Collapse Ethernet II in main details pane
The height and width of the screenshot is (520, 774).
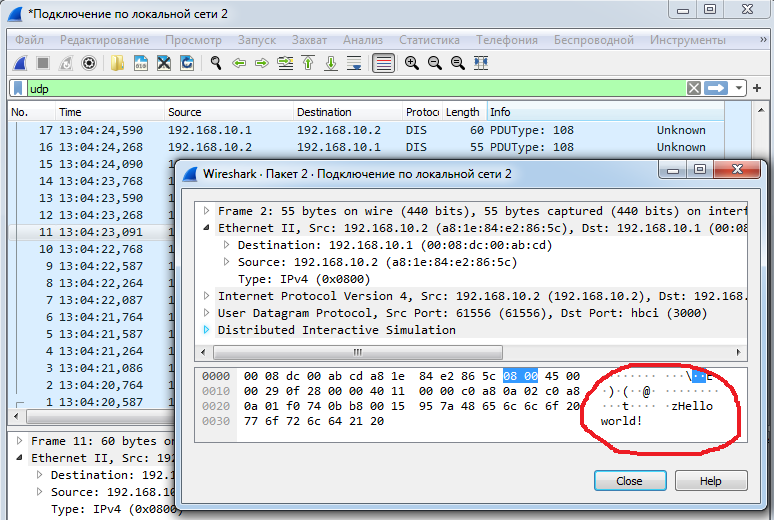pyautogui.click(x=20, y=458)
